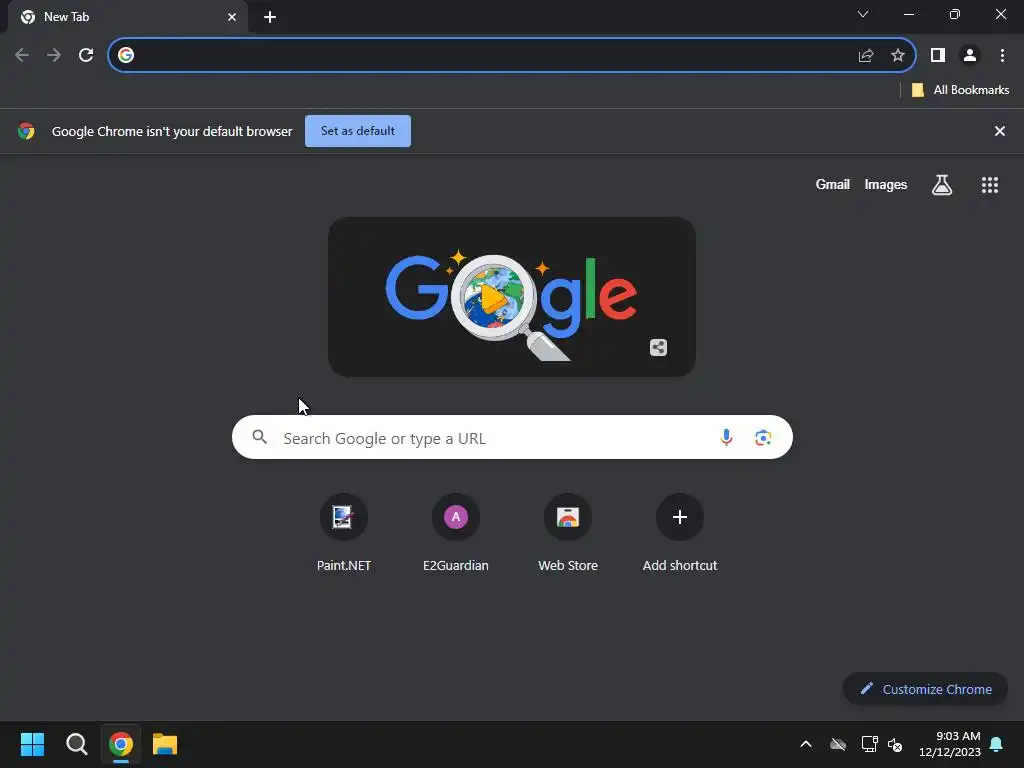Open Google apps grid
This screenshot has height=768, width=1024.
990,185
